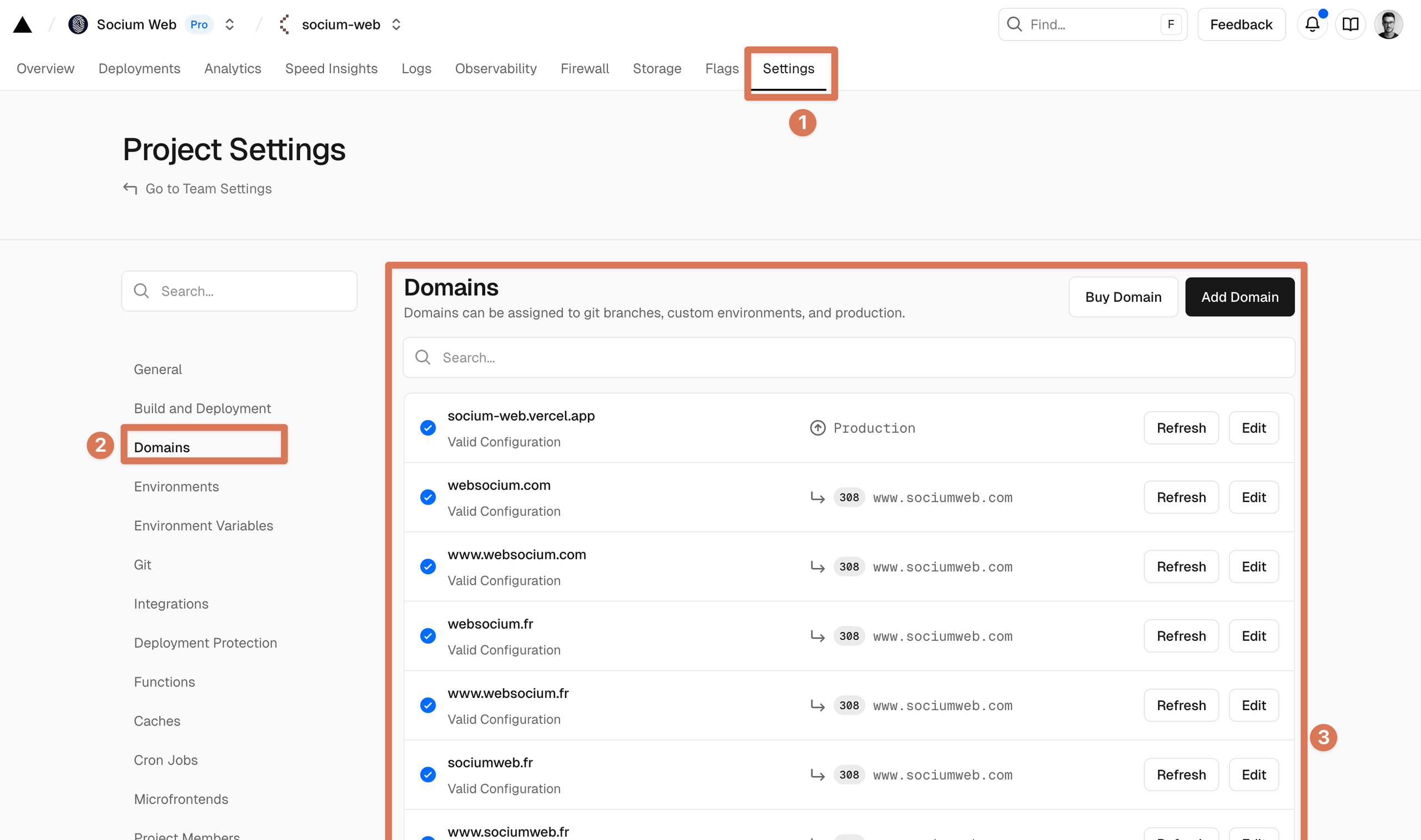Click the valid checkmark badge for socium-web.vercel.app
This screenshot has width=1421, height=840.
pyautogui.click(x=428, y=428)
